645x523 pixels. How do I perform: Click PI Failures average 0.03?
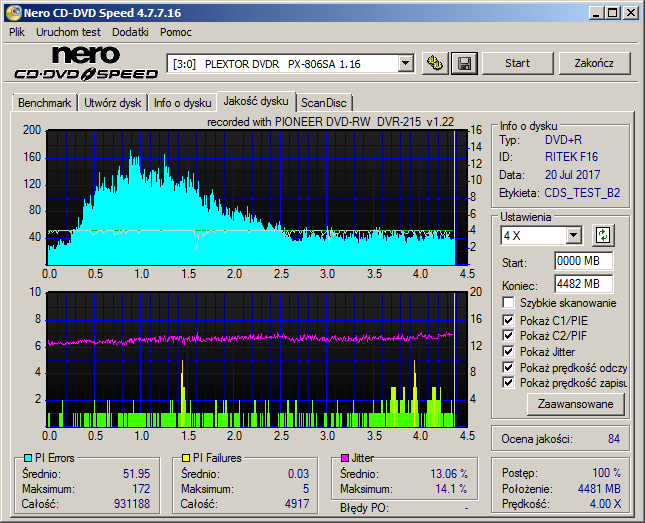coord(298,474)
